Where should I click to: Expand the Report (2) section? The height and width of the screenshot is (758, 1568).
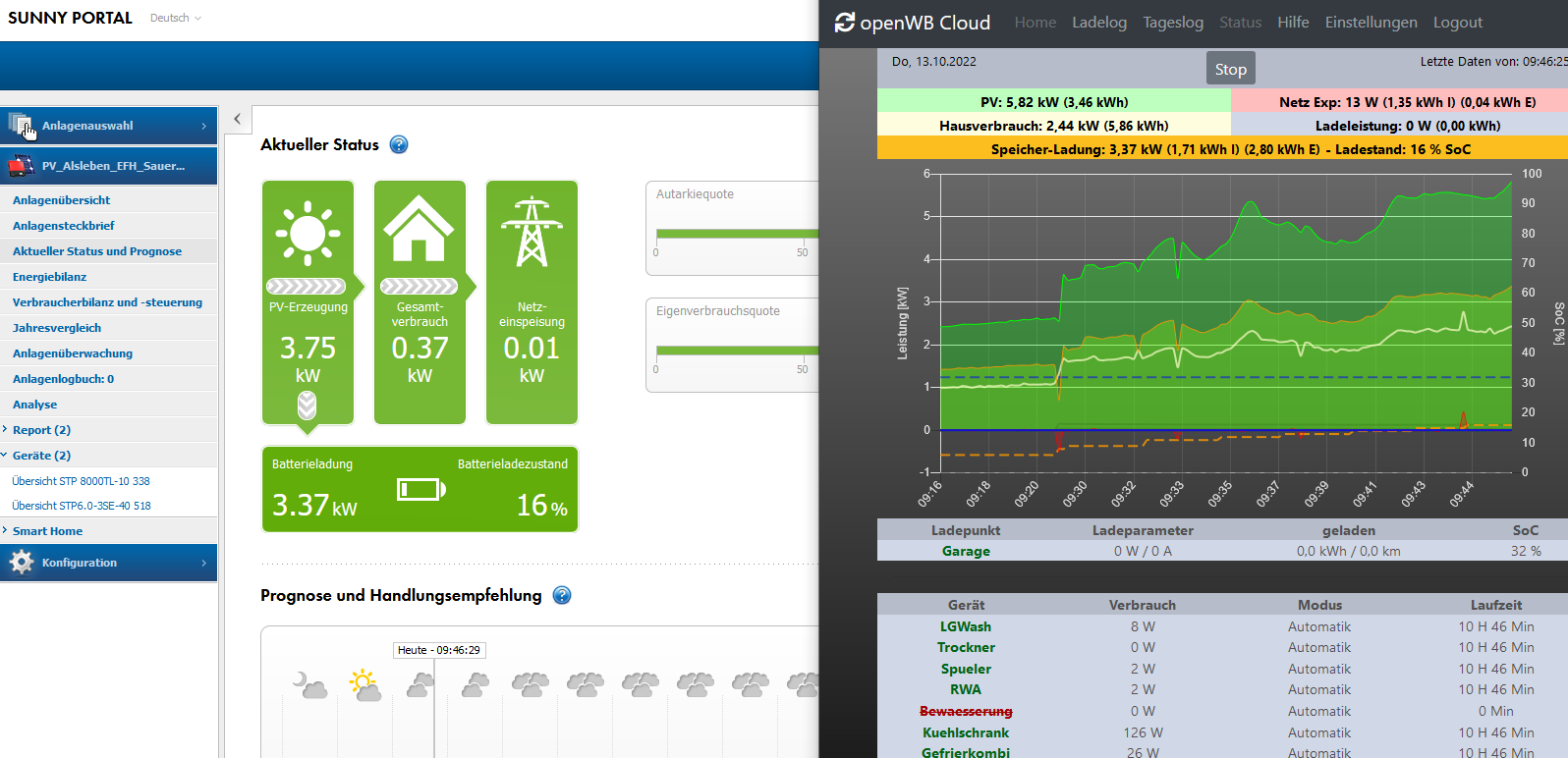point(41,430)
